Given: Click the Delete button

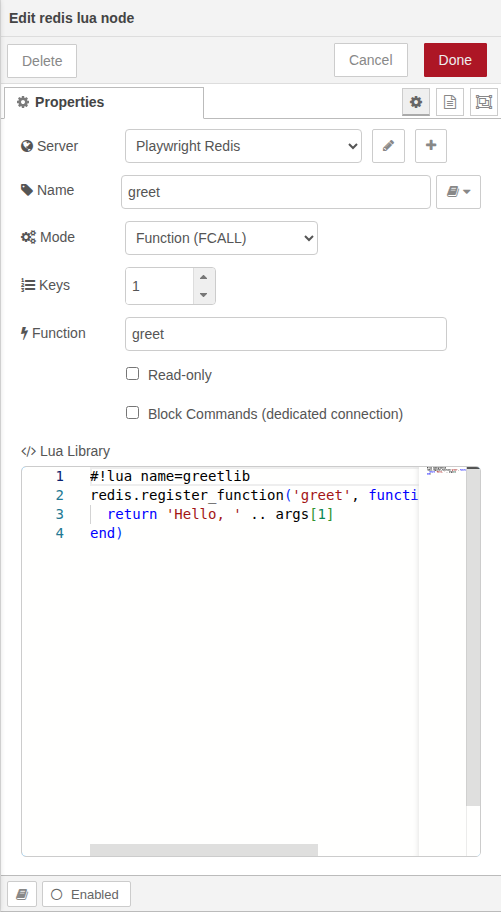Looking at the screenshot, I should click(x=42, y=60).
